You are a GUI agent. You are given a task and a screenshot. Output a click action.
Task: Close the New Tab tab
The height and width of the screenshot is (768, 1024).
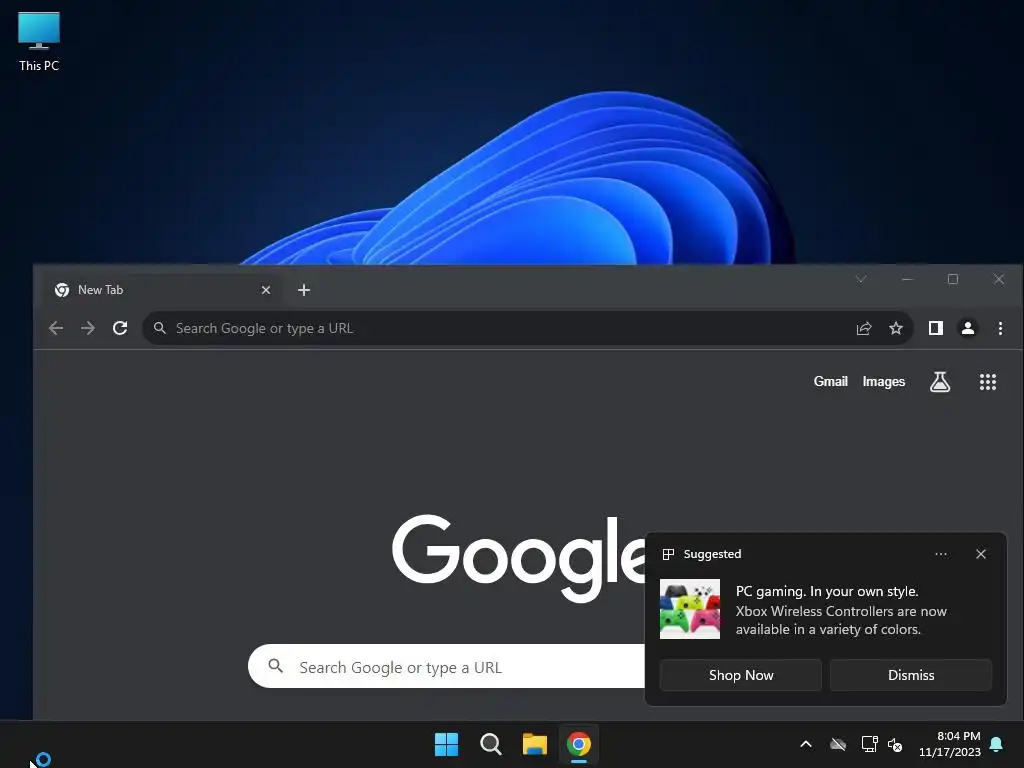(x=266, y=290)
